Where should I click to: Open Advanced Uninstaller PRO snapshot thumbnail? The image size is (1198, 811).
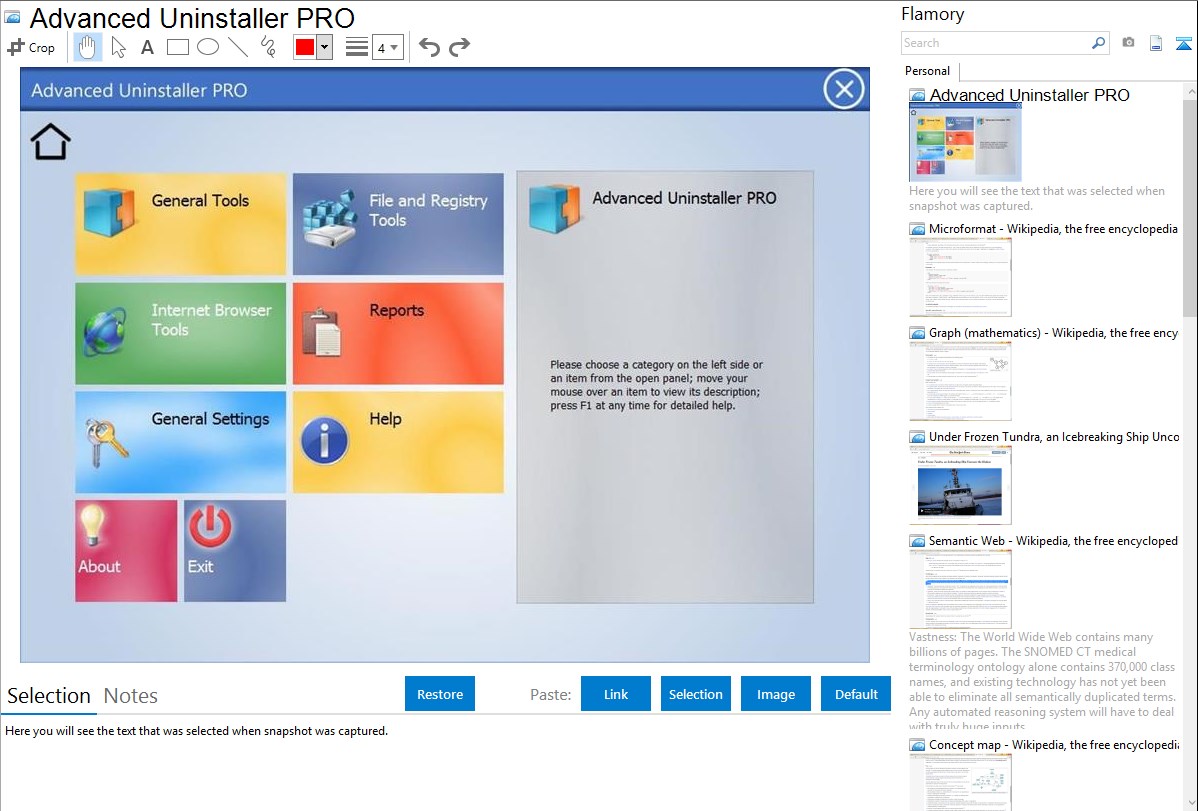(x=966, y=142)
